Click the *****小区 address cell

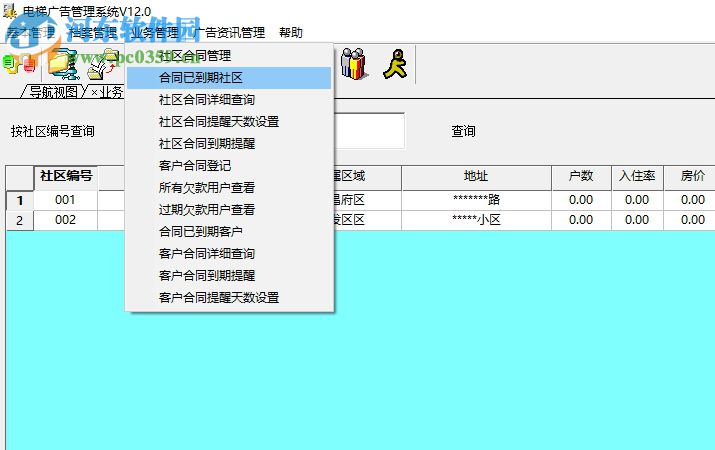[x=476, y=220]
